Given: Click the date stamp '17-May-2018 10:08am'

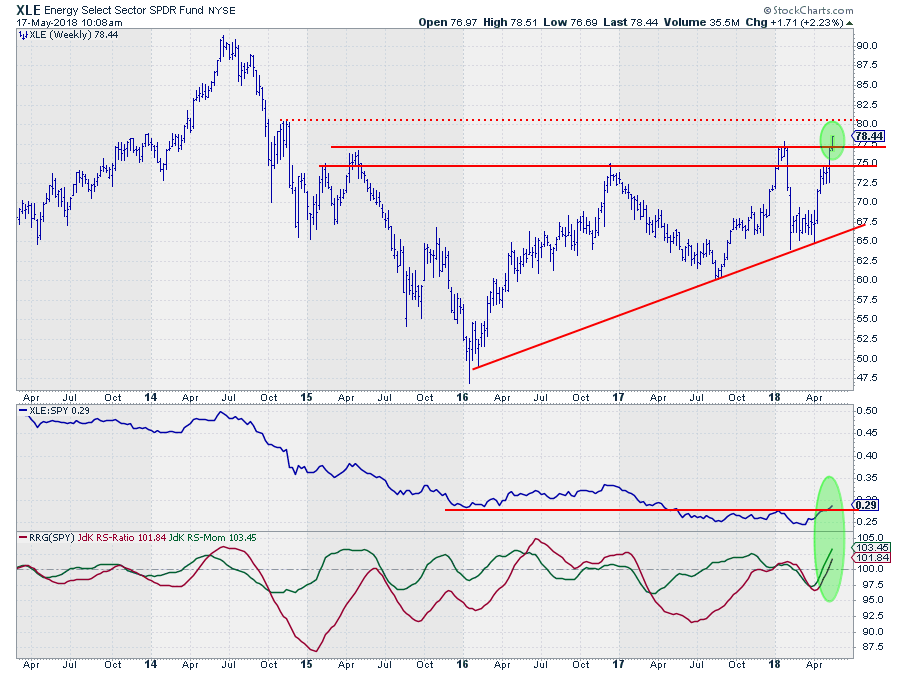Looking at the screenshot, I should point(69,22).
